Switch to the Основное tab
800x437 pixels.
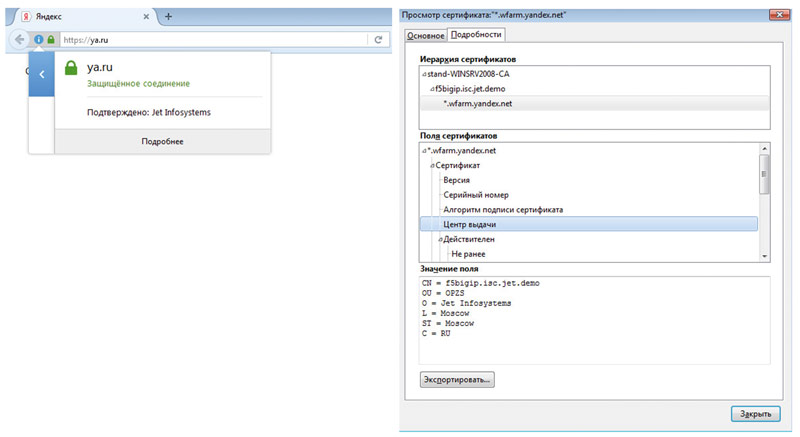click(426, 35)
